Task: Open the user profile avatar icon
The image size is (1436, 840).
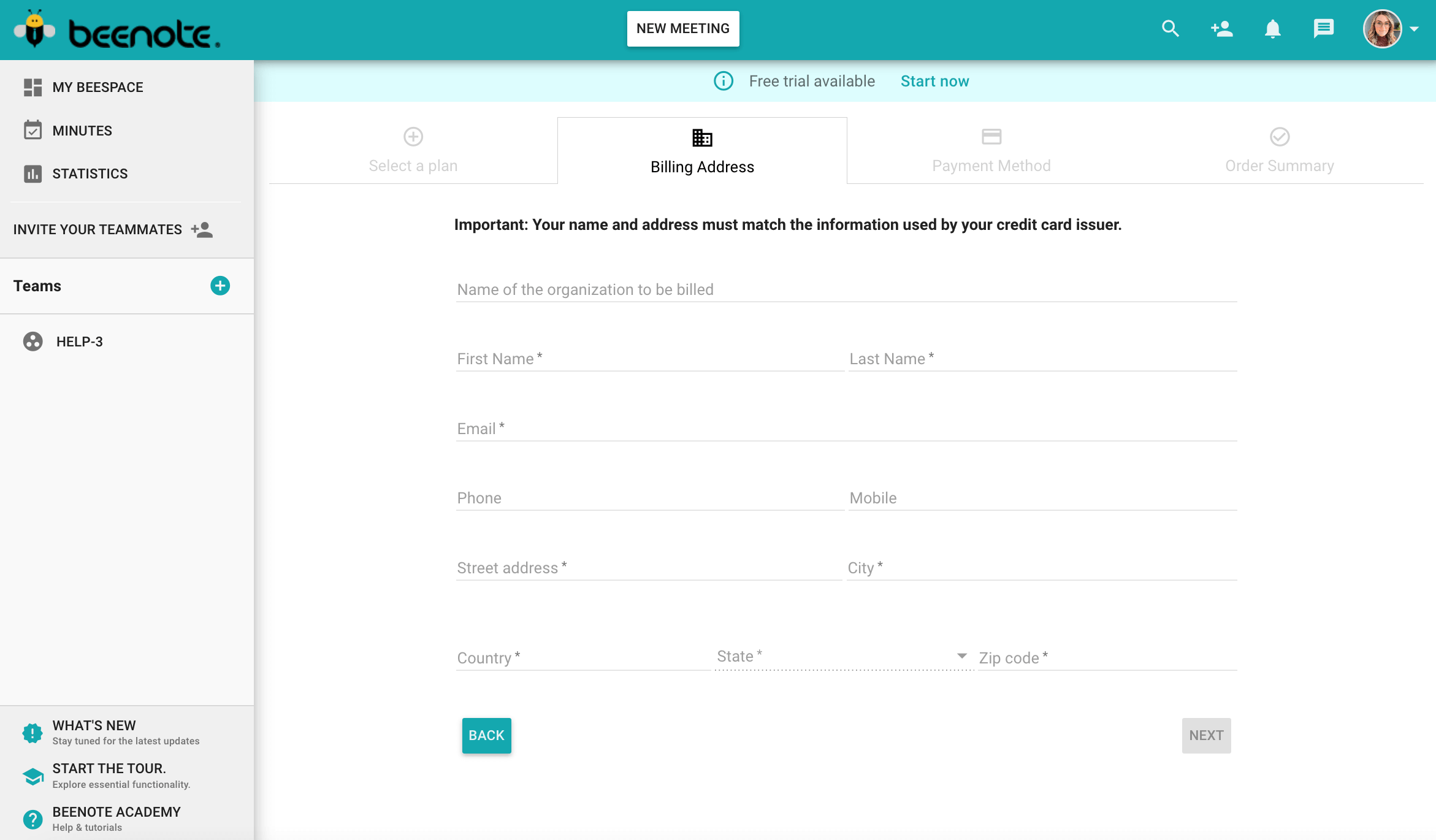Action: 1383,28
